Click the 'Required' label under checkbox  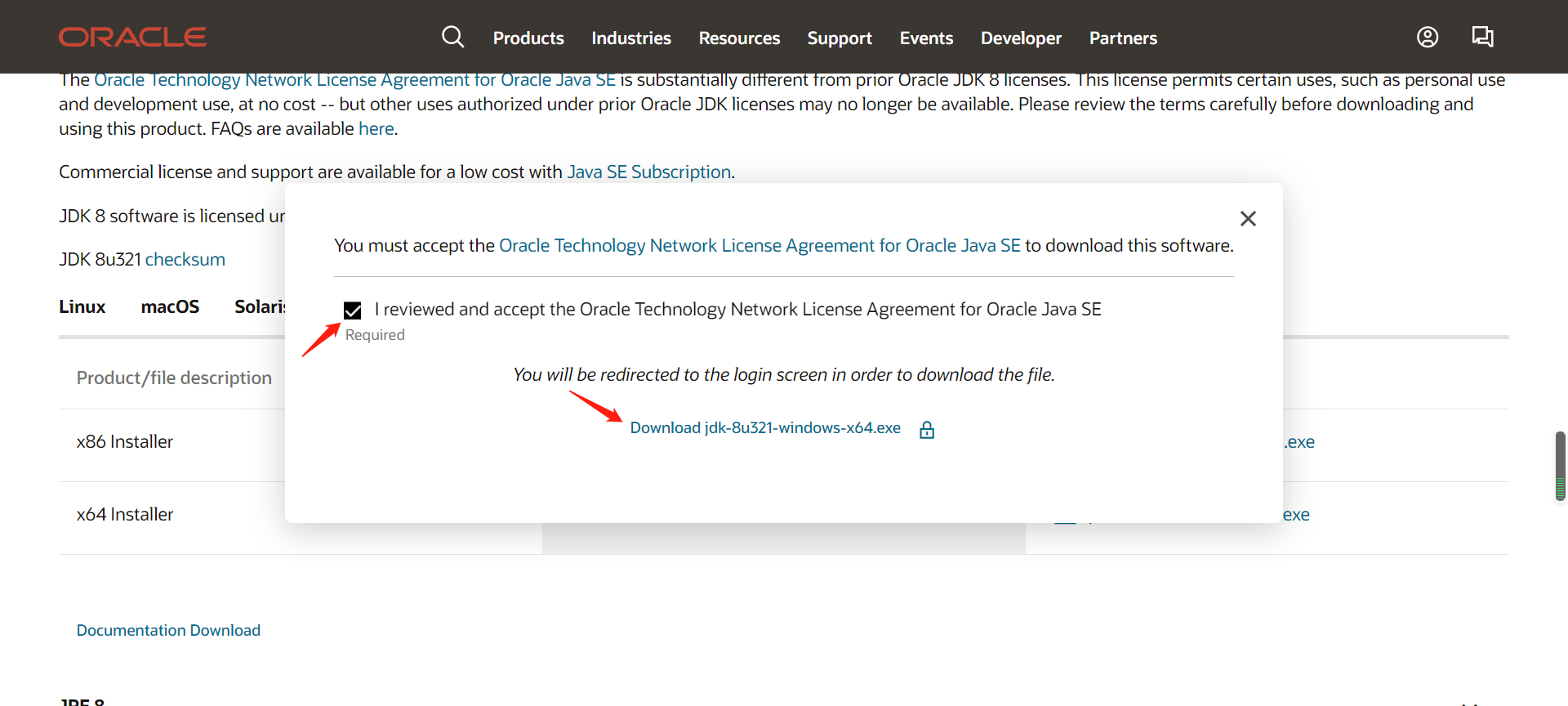tap(375, 335)
